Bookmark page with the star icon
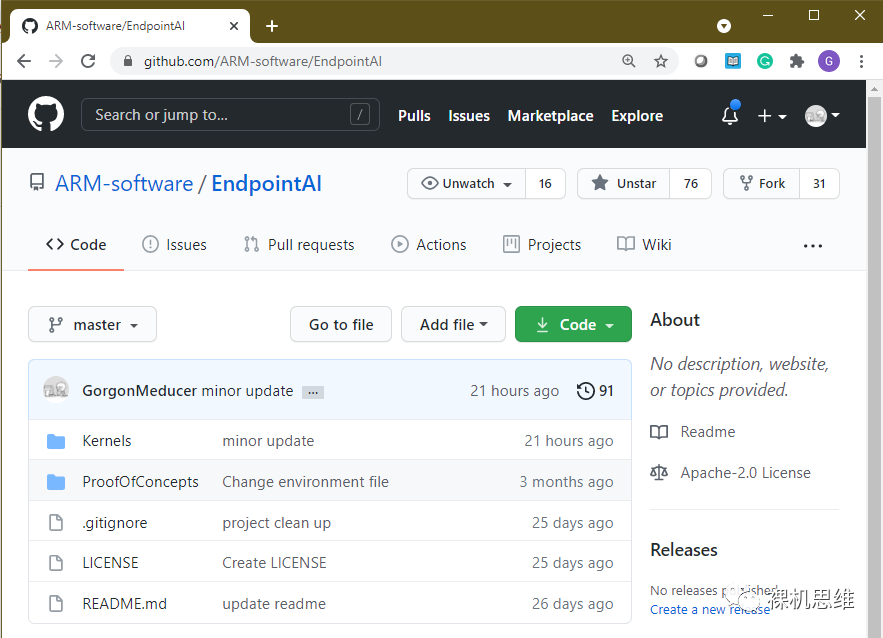This screenshot has height=638, width=883. tap(661, 61)
